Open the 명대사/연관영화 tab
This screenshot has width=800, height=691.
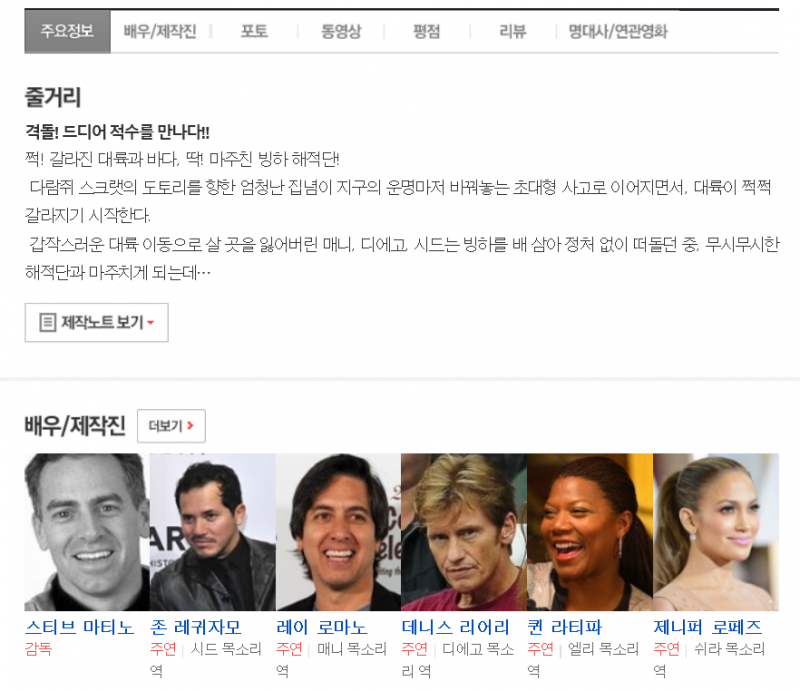[x=617, y=31]
